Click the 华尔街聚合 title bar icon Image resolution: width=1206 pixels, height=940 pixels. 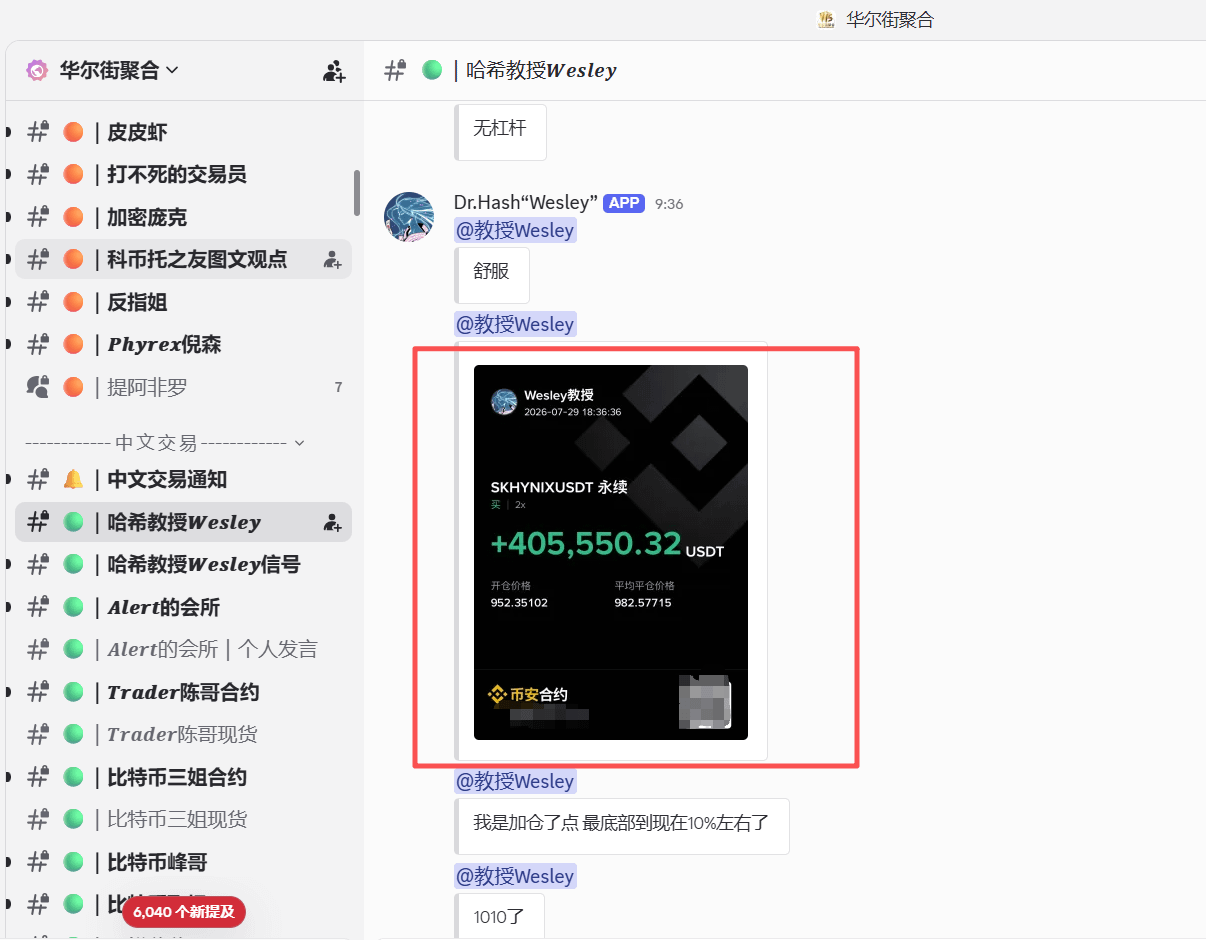pos(826,19)
